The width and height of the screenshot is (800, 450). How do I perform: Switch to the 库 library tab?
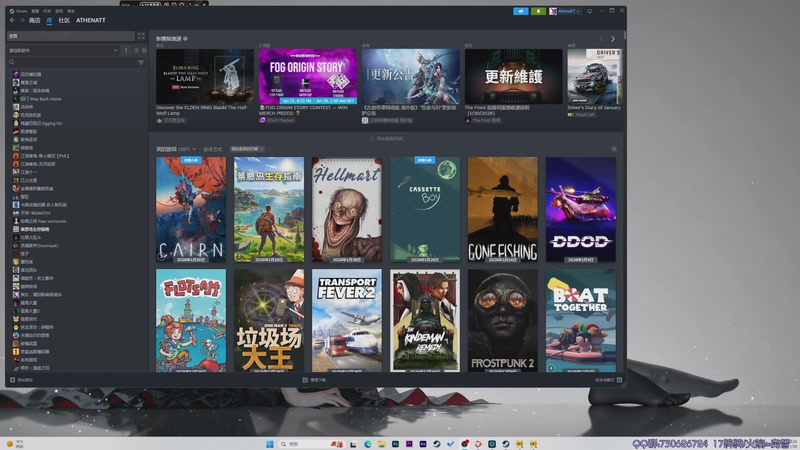click(x=49, y=20)
